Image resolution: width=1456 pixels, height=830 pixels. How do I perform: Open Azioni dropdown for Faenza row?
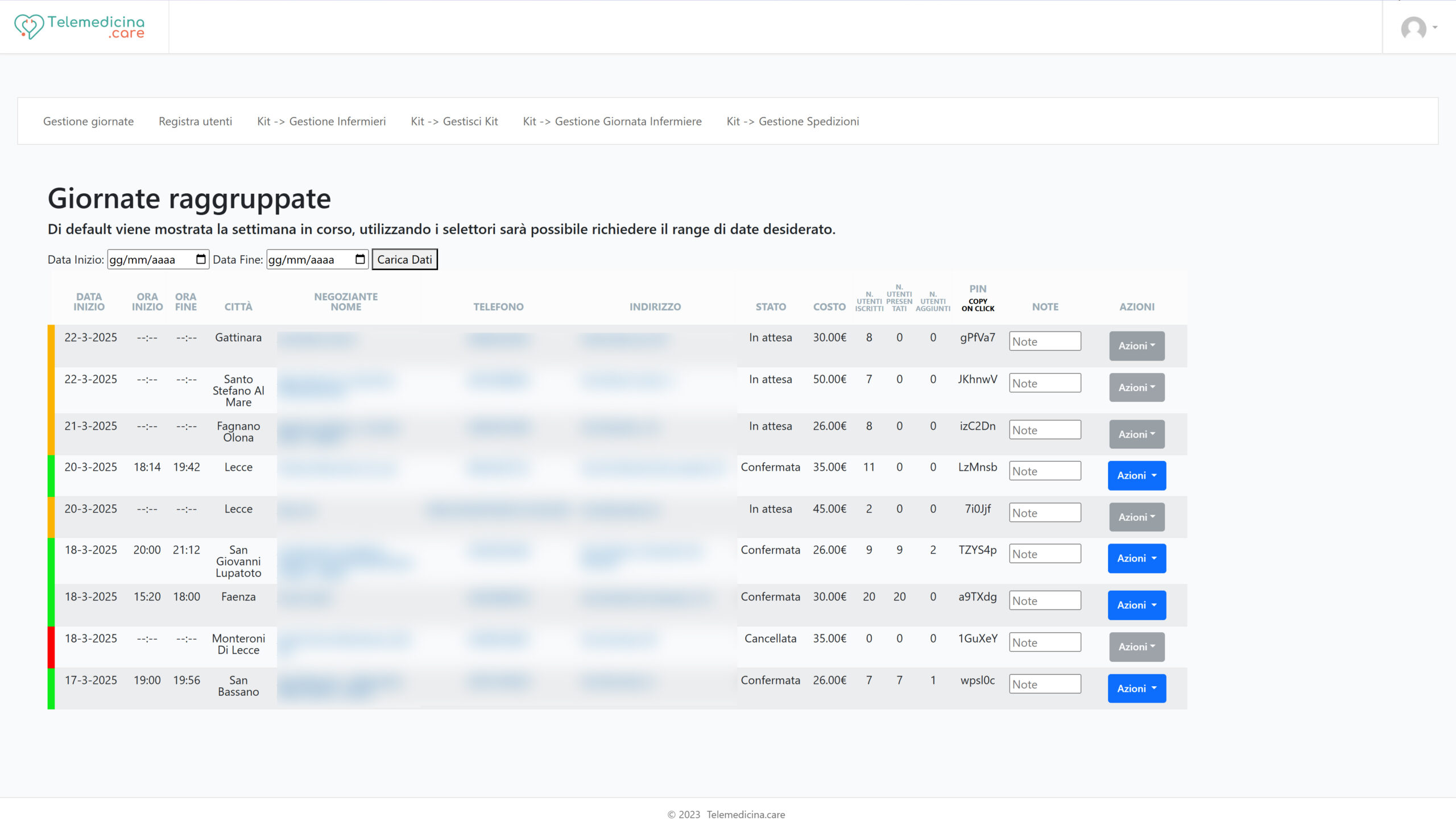click(x=1136, y=605)
